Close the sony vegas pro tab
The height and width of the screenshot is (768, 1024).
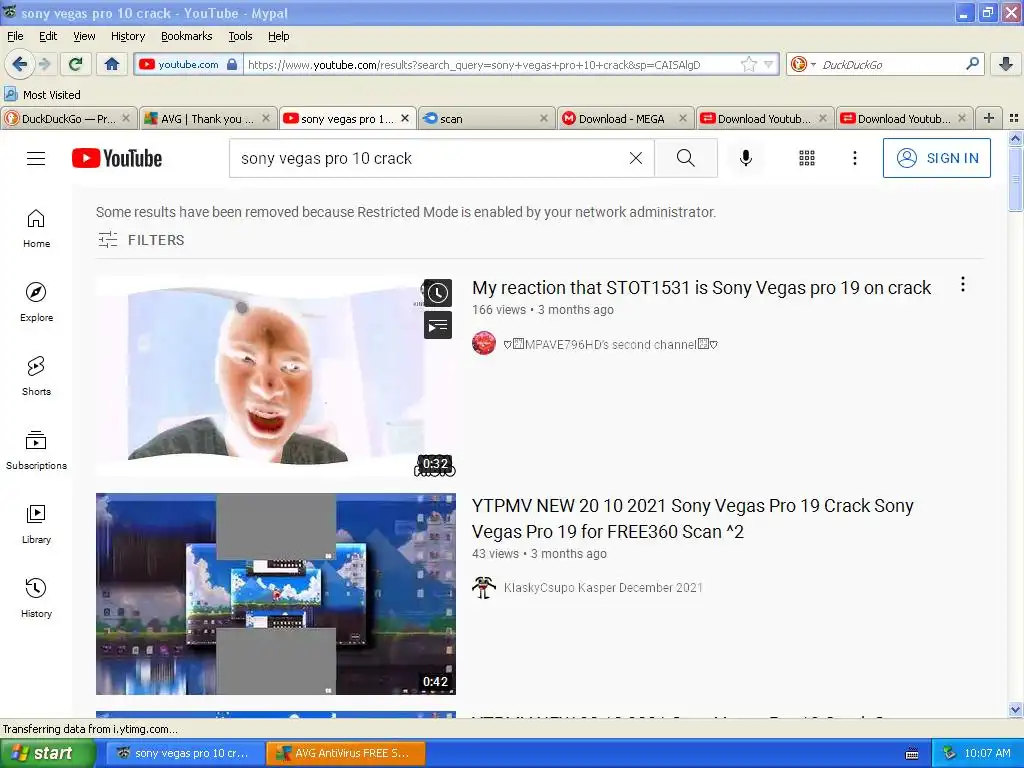tap(405, 118)
